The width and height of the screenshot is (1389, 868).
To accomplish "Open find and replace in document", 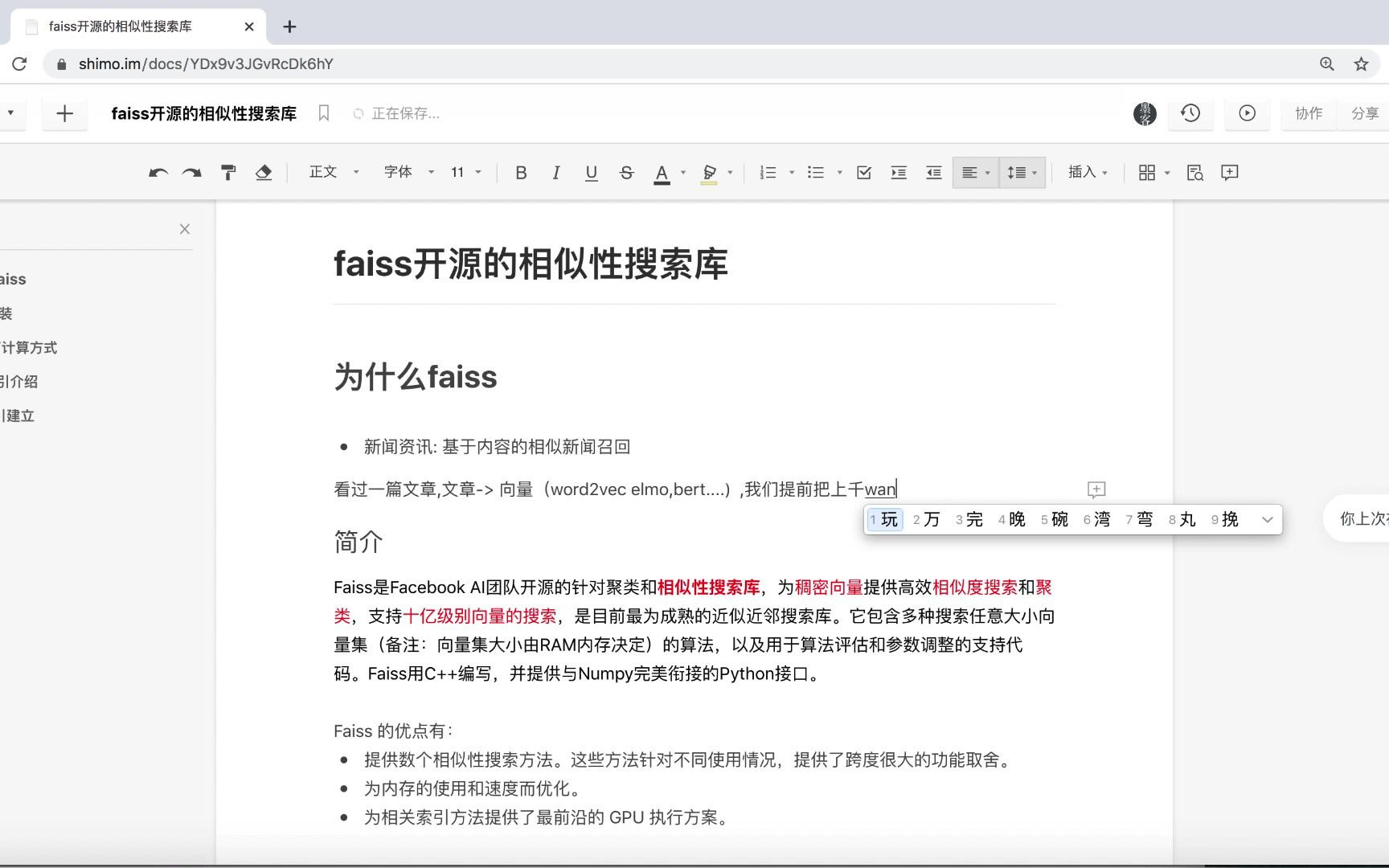I will pyautogui.click(x=1194, y=173).
